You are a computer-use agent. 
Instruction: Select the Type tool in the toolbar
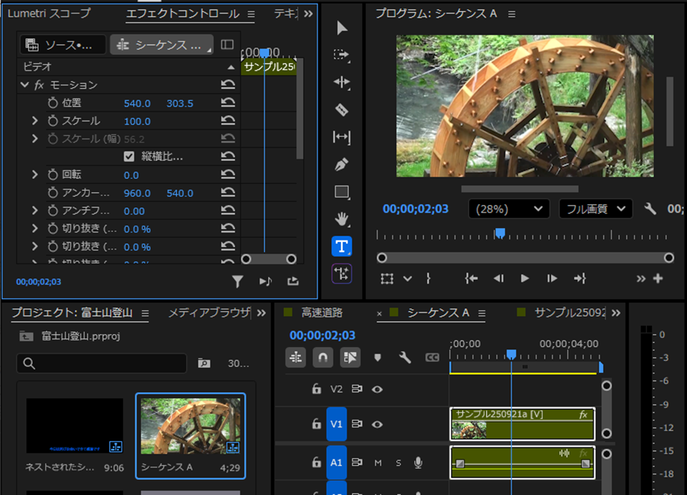click(342, 246)
